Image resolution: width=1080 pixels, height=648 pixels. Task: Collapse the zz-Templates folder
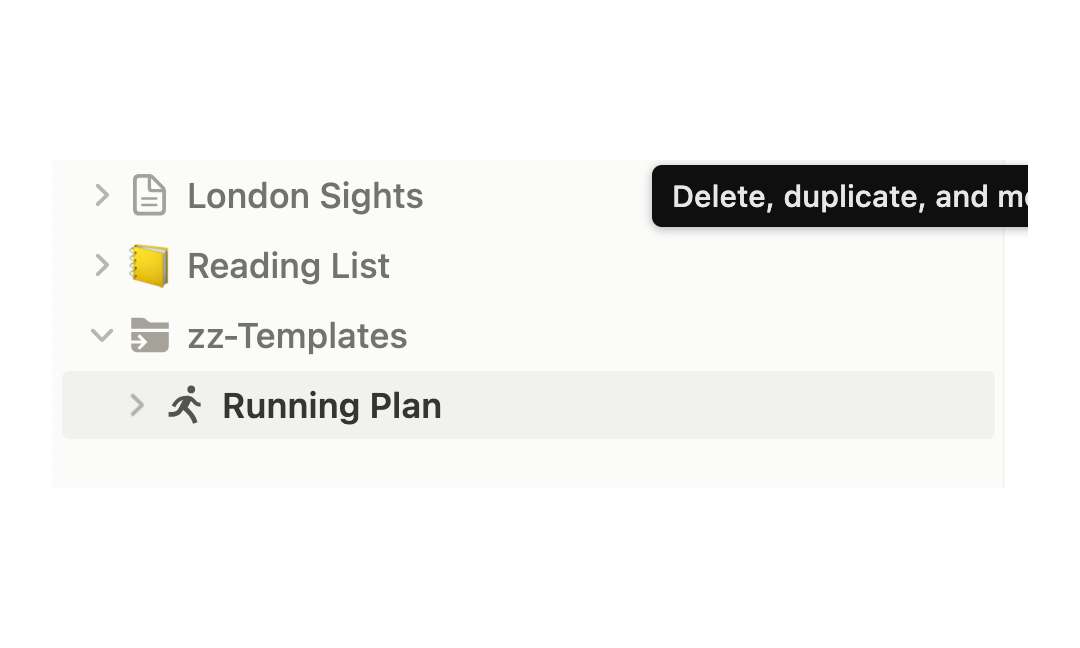click(101, 335)
